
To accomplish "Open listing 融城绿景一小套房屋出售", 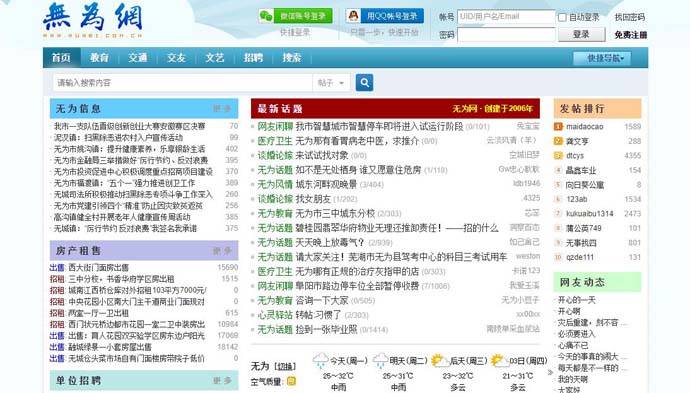I will click(x=110, y=347).
